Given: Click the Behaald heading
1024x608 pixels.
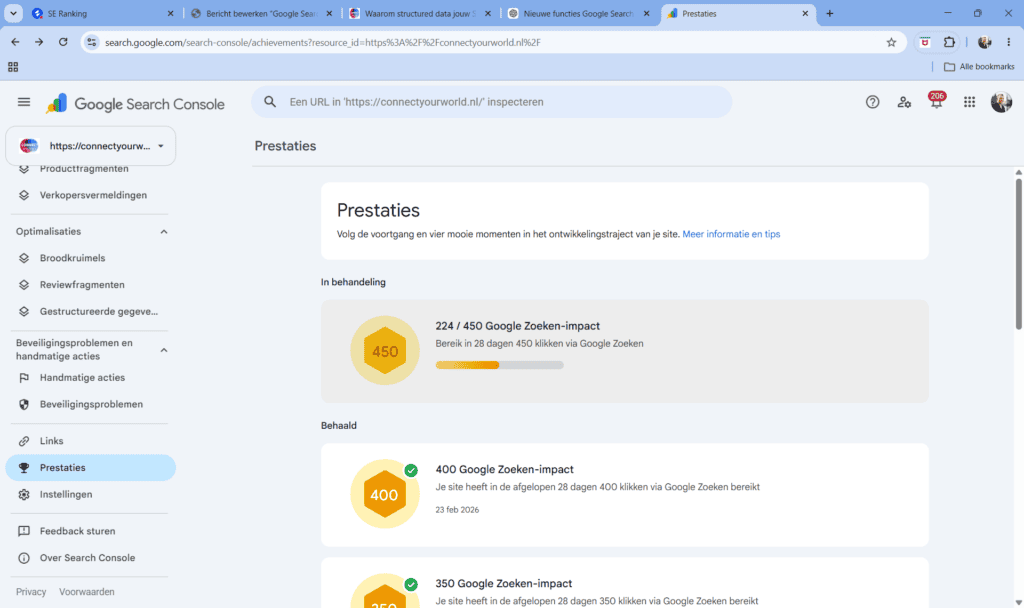Looking at the screenshot, I should click(x=338, y=426).
